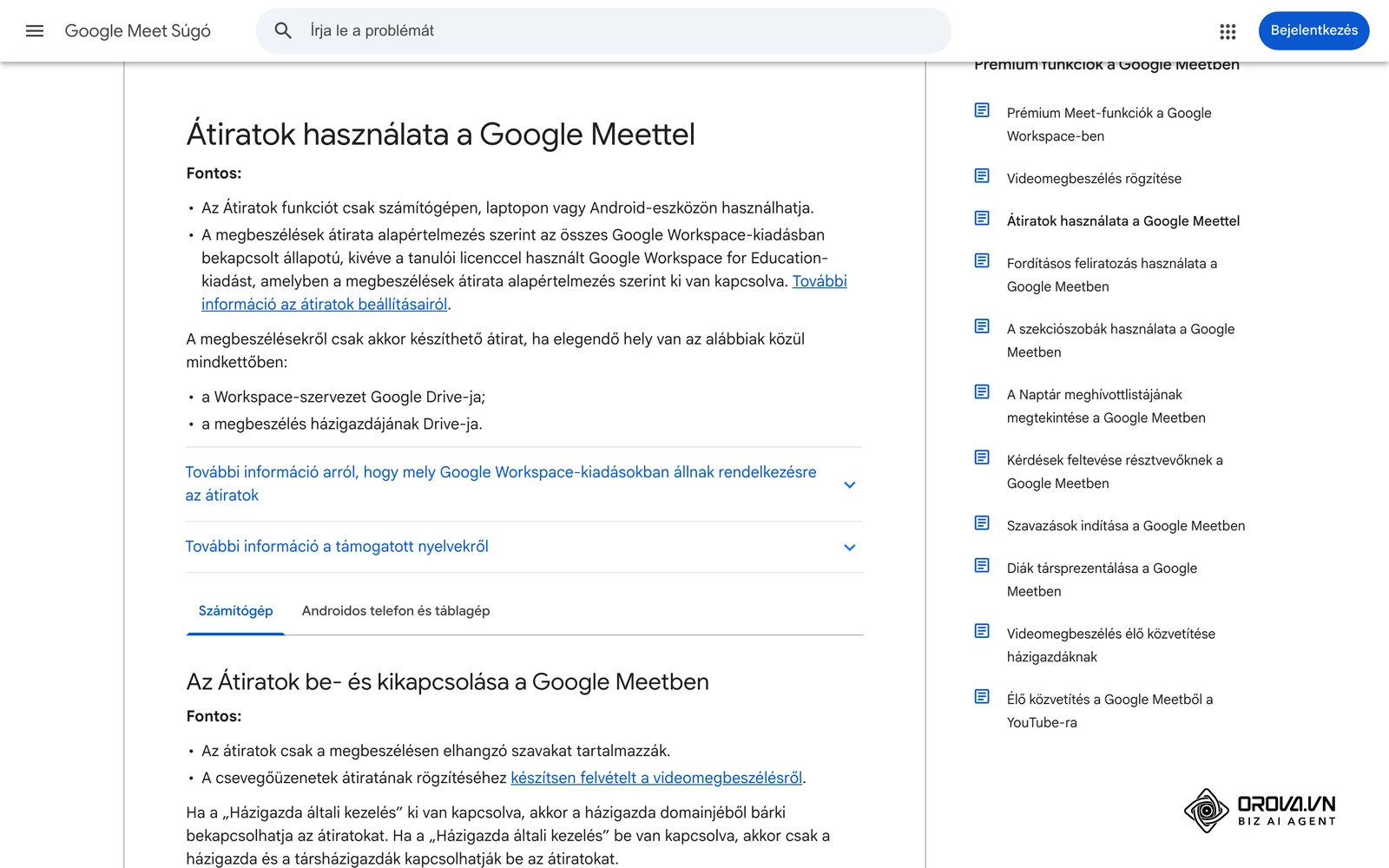Click article icon beside Fordításos feliratozás
The image size is (1389, 868).
pos(982,261)
